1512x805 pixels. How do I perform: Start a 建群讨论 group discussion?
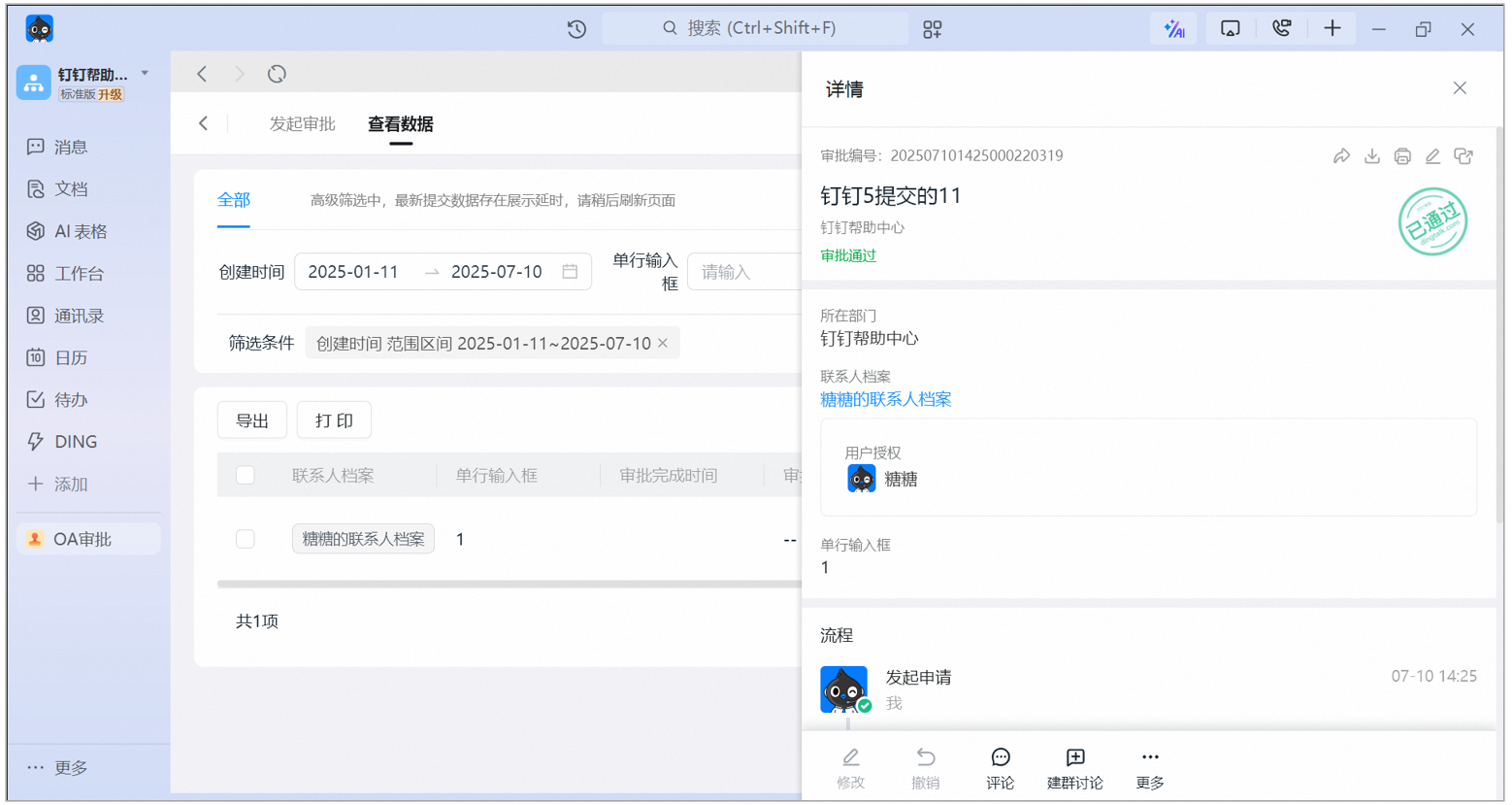point(1075,768)
